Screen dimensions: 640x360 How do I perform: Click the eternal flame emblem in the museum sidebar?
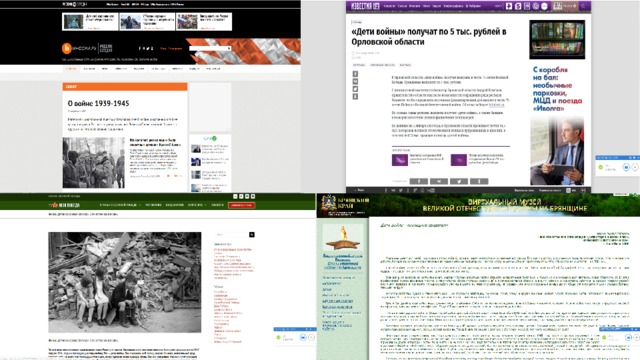tap(343, 238)
